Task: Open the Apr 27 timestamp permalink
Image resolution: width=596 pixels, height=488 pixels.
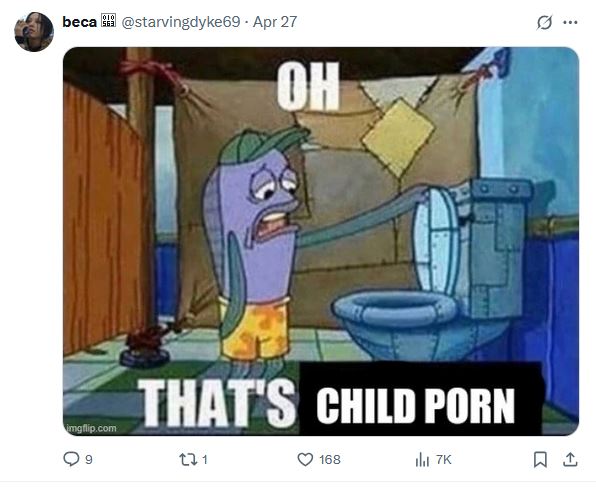Action: point(275,22)
